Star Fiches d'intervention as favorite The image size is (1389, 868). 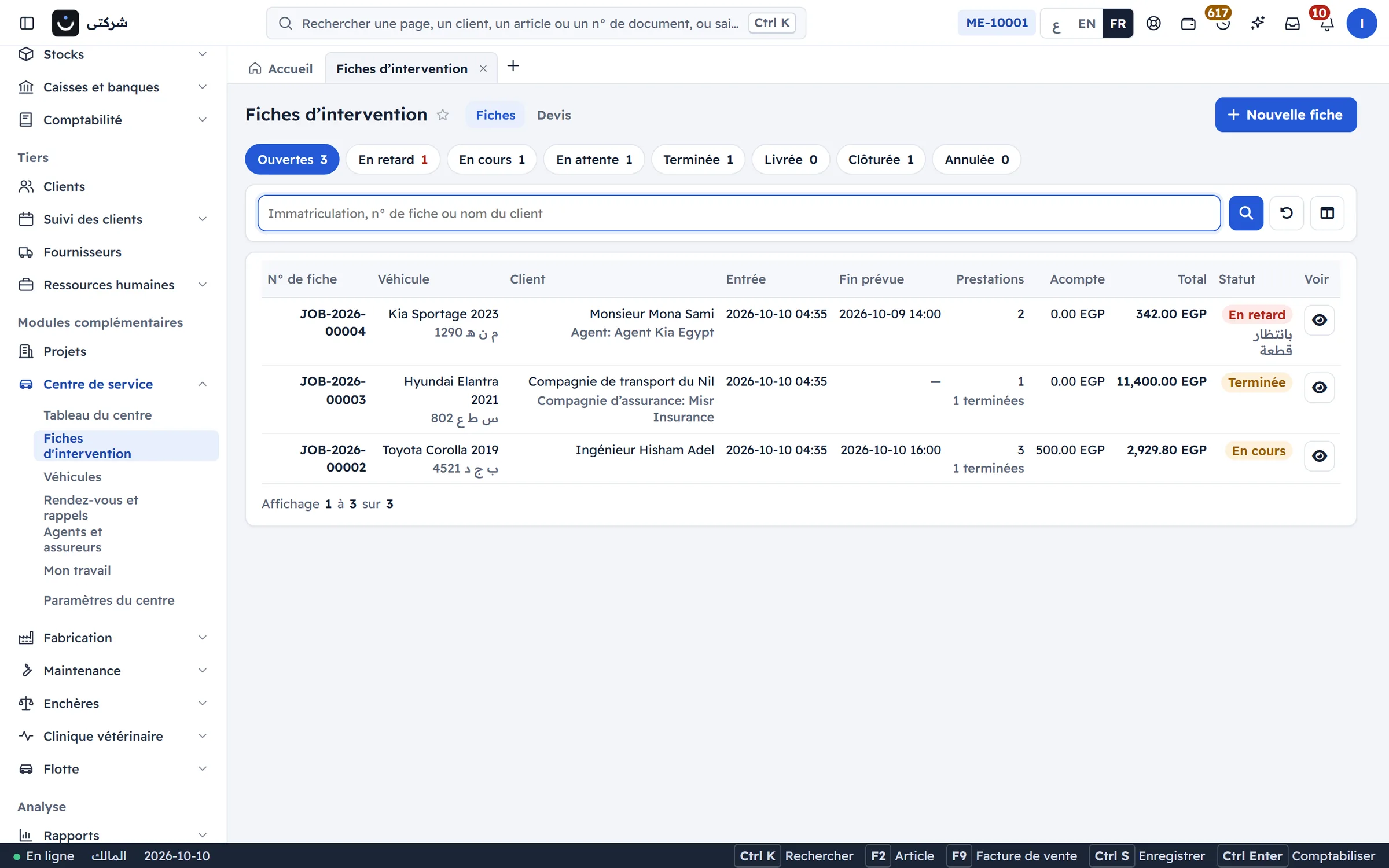pyautogui.click(x=443, y=115)
